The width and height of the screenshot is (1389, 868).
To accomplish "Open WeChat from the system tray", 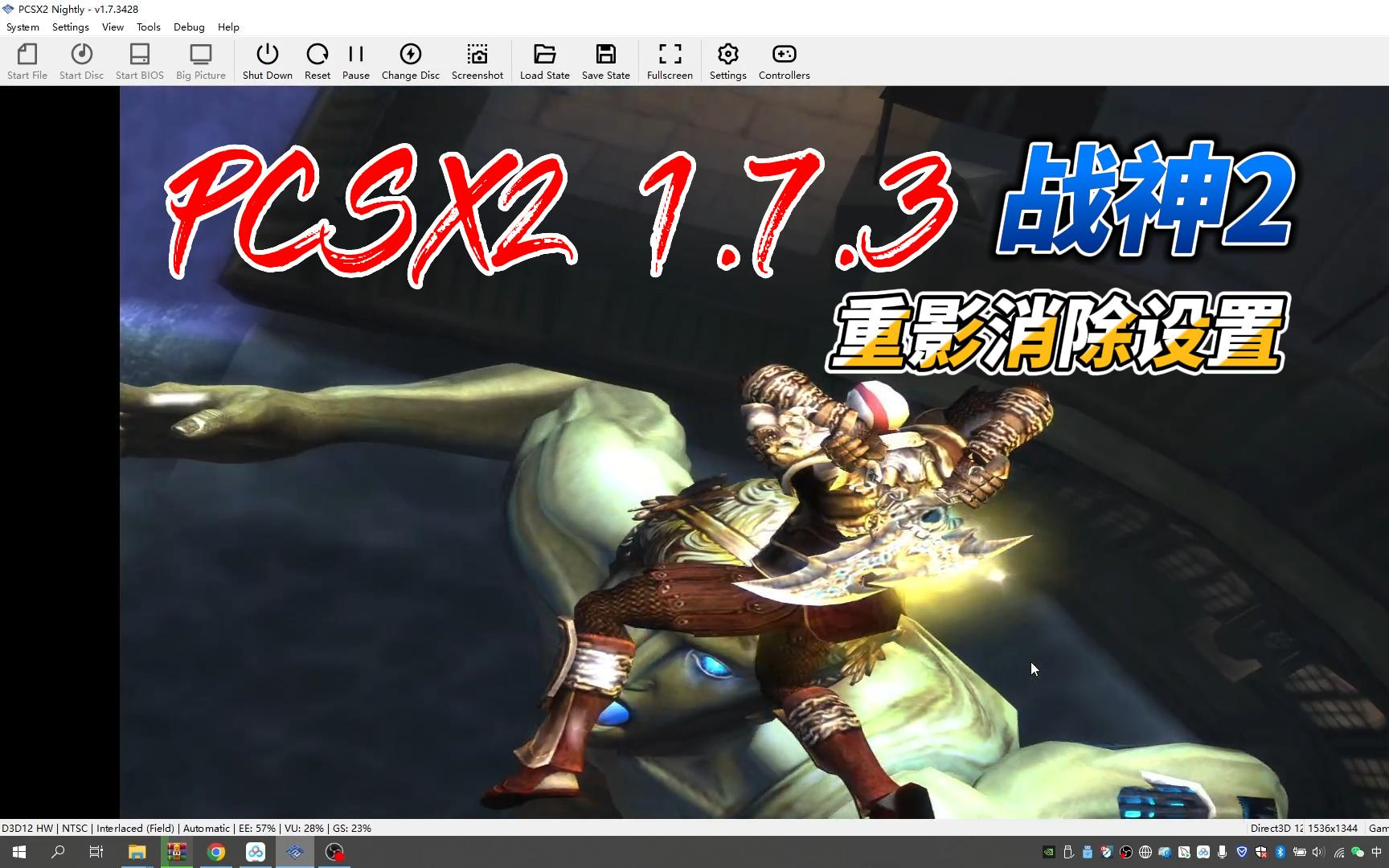I will pyautogui.click(x=1358, y=852).
